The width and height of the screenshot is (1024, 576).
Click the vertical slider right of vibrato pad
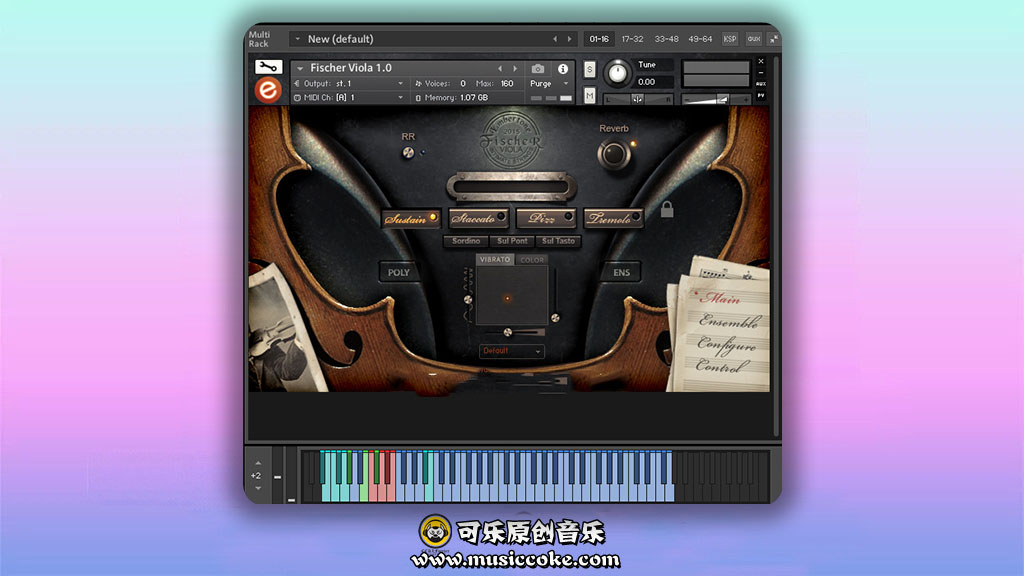[x=555, y=295]
